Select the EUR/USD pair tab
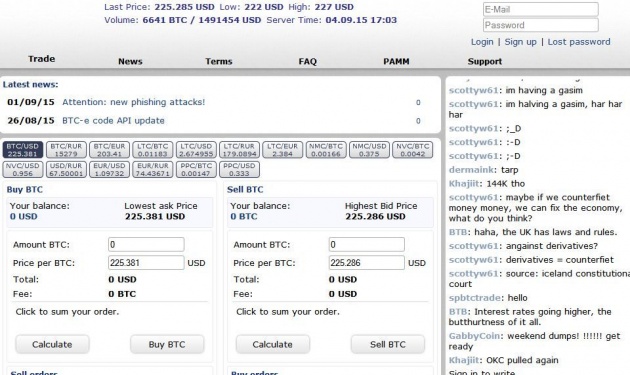 click(109, 169)
